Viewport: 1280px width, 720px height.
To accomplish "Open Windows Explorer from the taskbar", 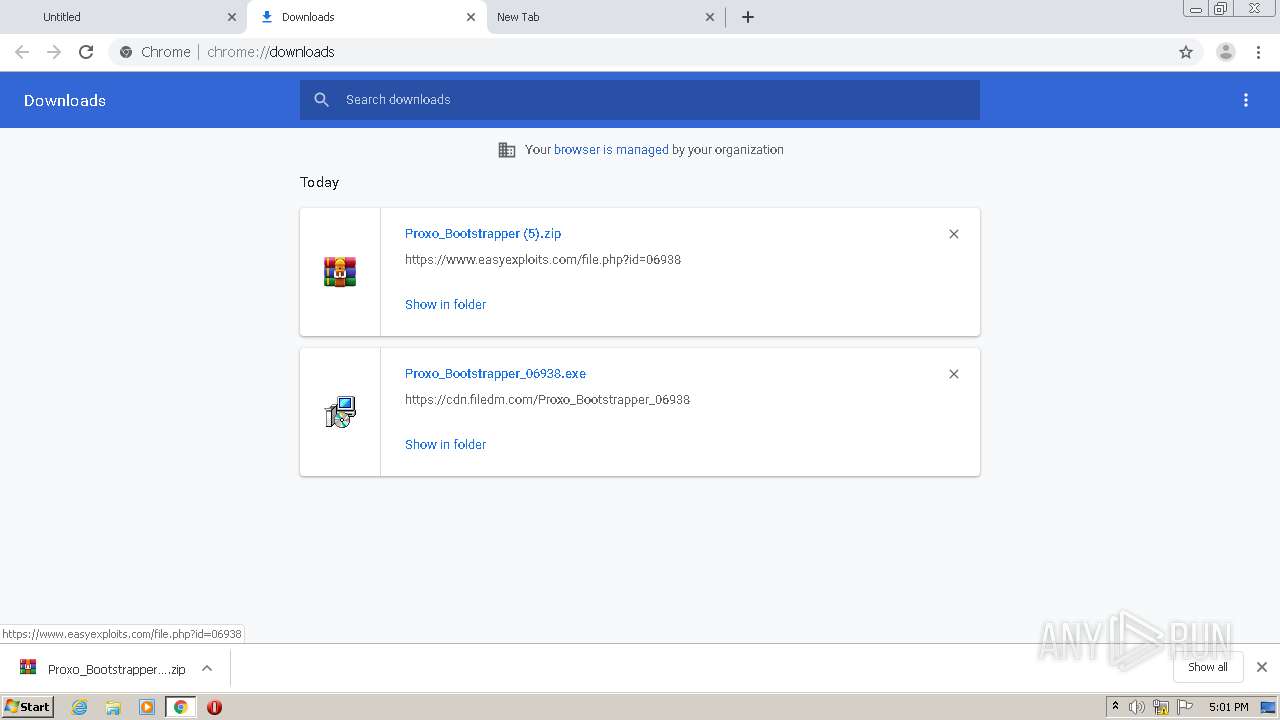I will (113, 707).
